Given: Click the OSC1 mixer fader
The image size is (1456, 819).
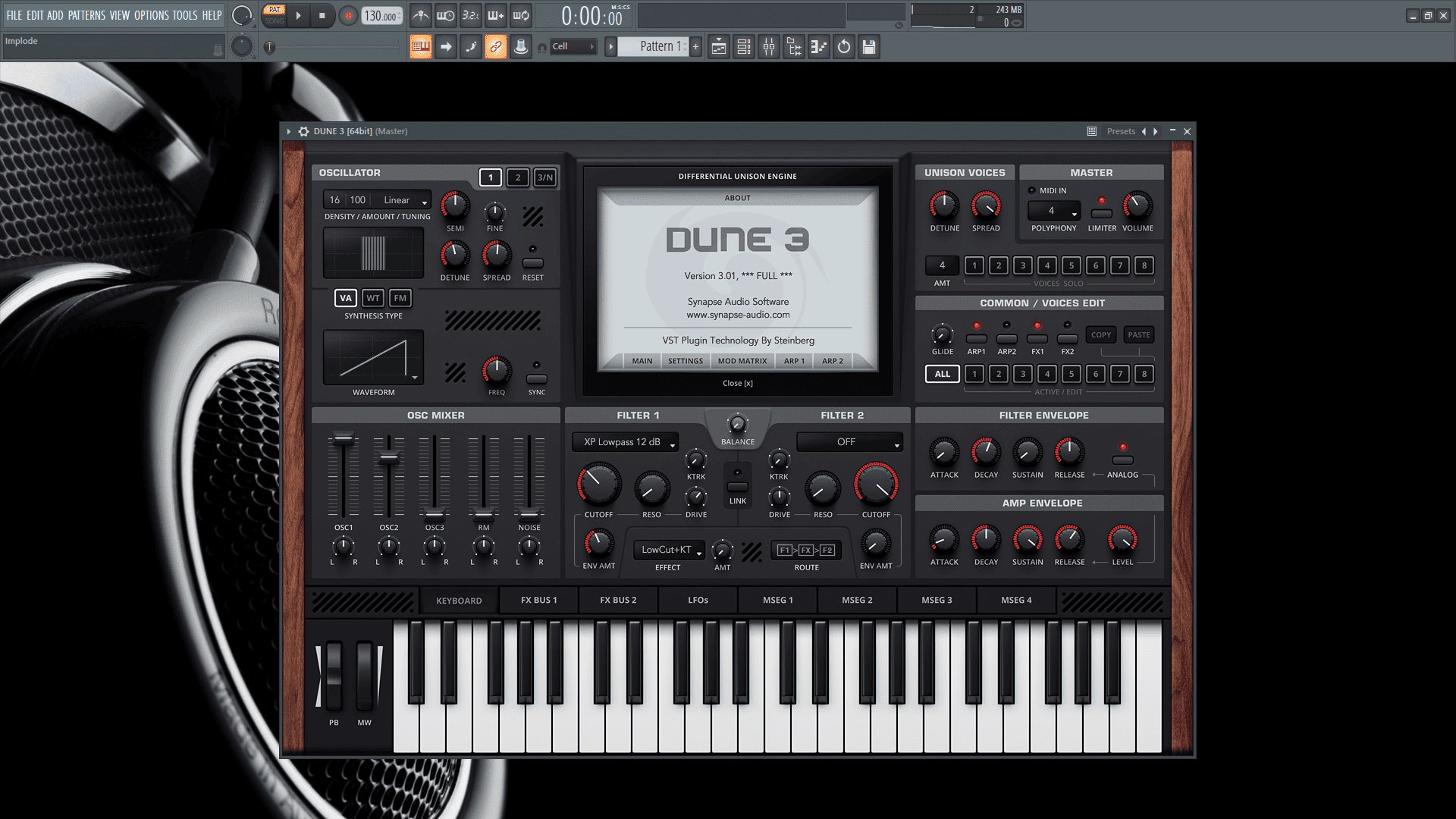Looking at the screenshot, I should 344,438.
